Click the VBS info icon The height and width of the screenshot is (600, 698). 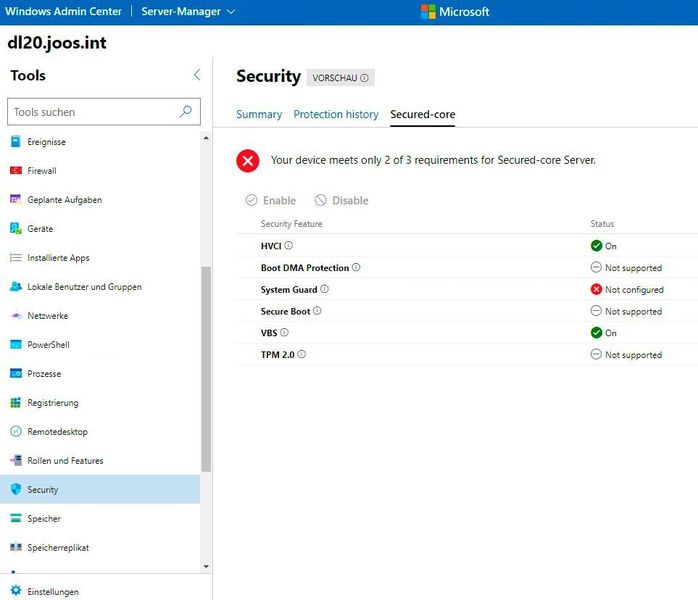click(x=284, y=332)
